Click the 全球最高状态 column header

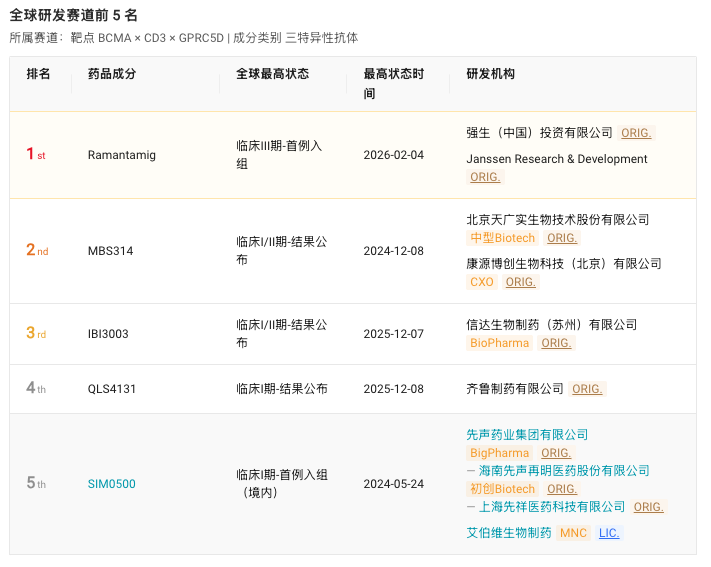coord(273,74)
